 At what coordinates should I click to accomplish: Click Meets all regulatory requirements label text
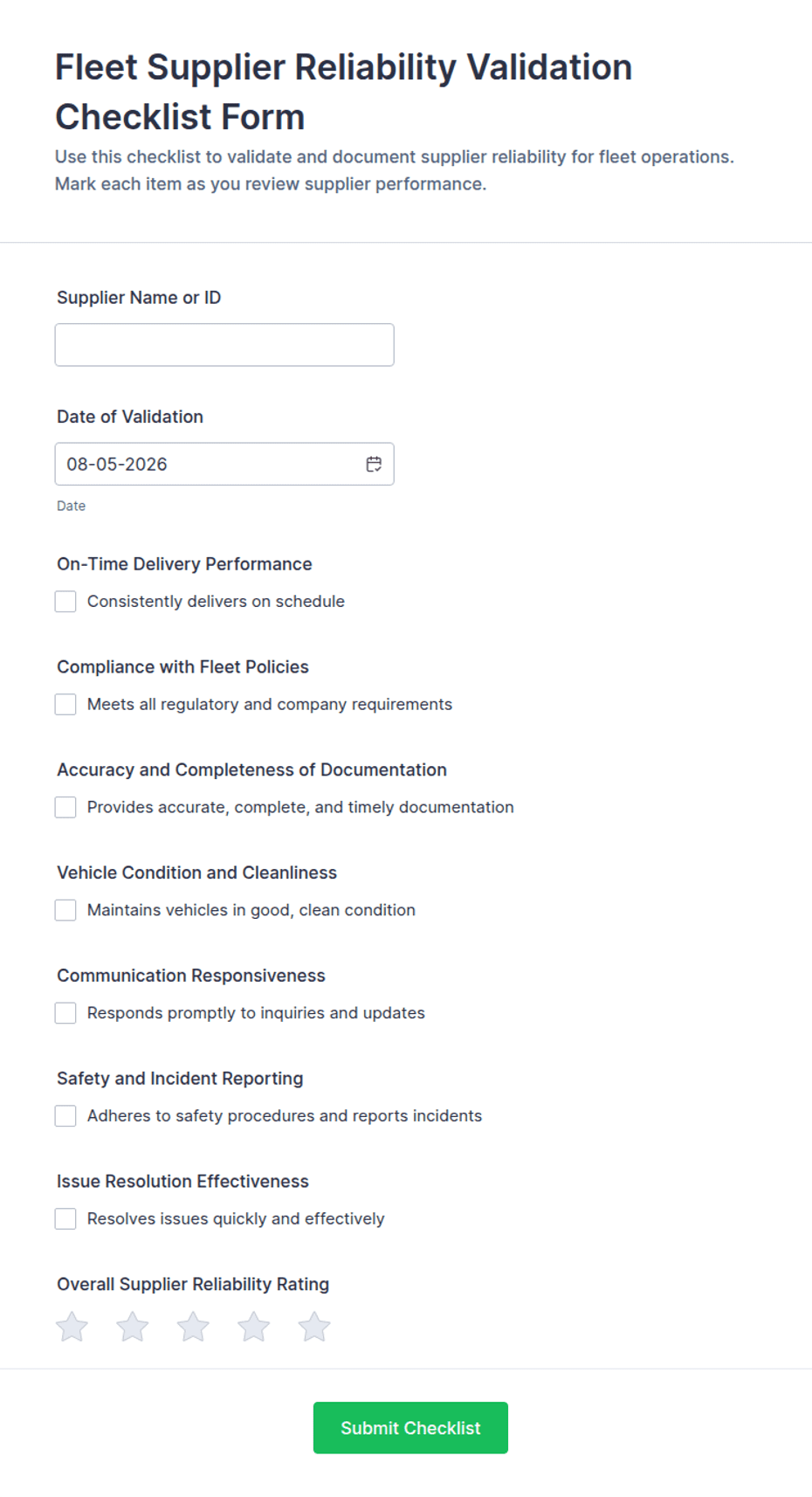(x=270, y=704)
